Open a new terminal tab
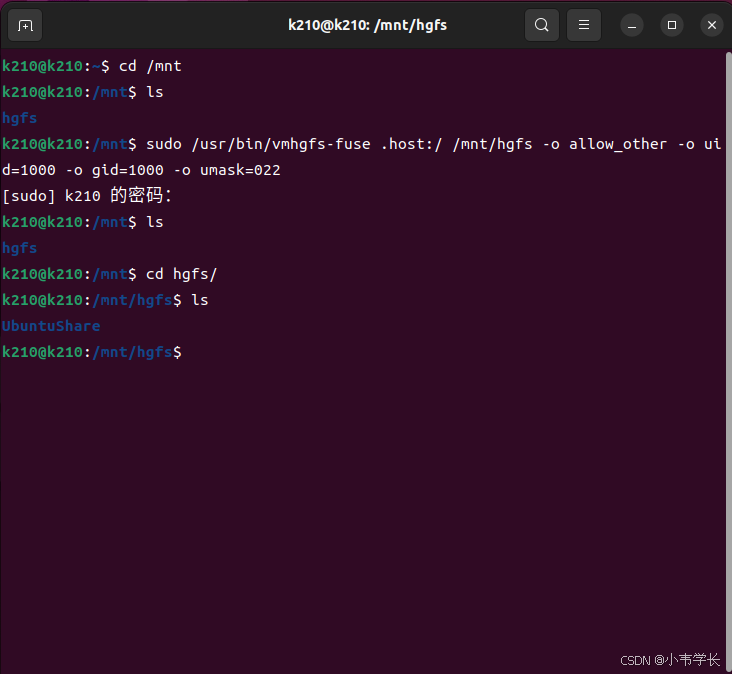 pyautogui.click(x=25, y=25)
